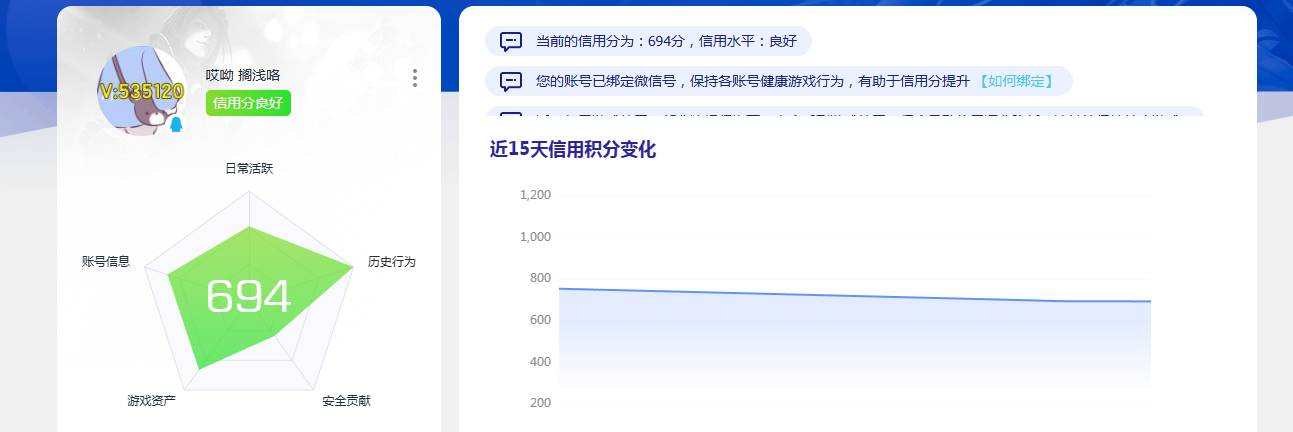Click the 1,000 y-axis value
Image resolution: width=1293 pixels, height=432 pixels.
pos(536,237)
